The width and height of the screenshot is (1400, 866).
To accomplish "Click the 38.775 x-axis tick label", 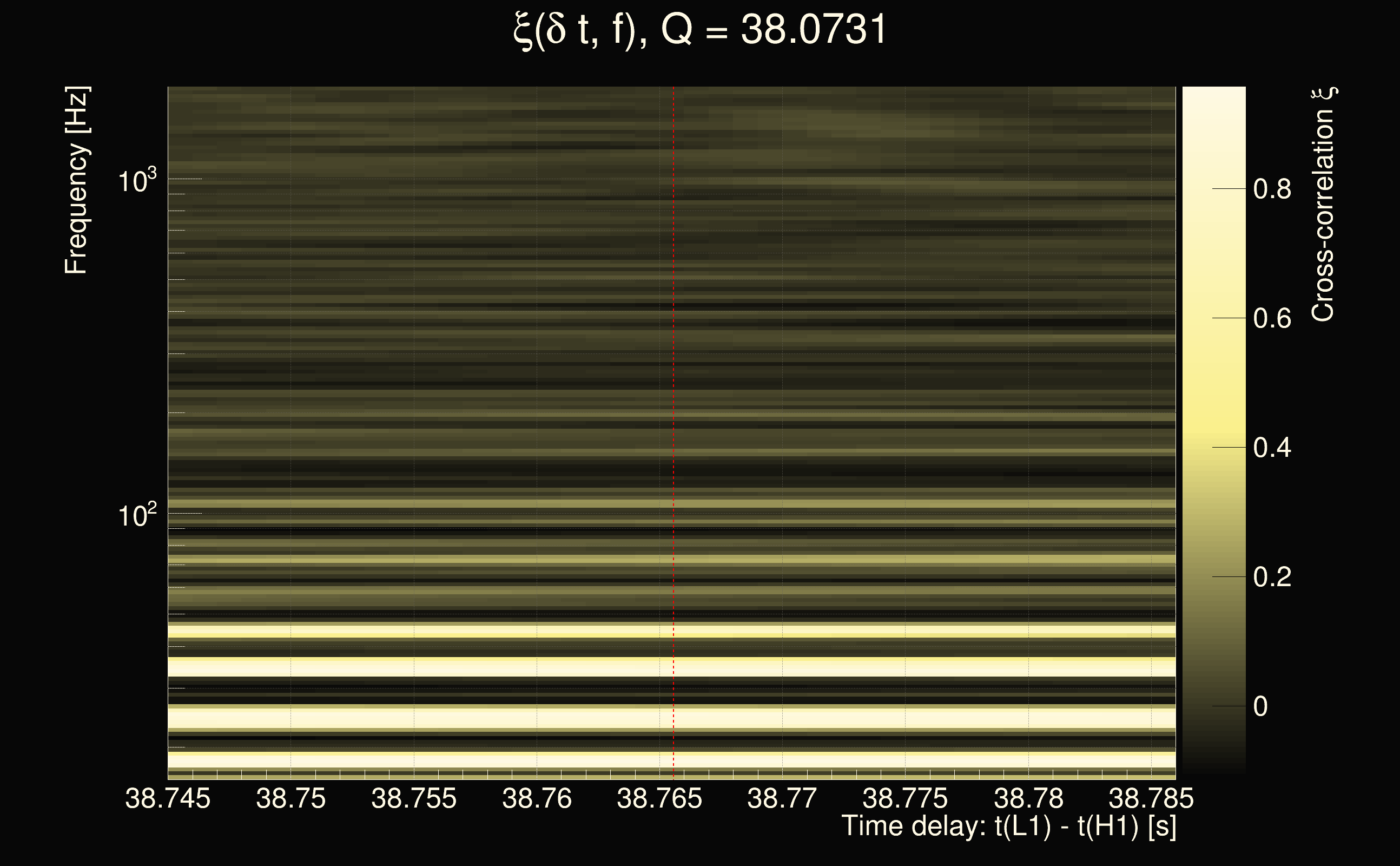I will point(905,798).
